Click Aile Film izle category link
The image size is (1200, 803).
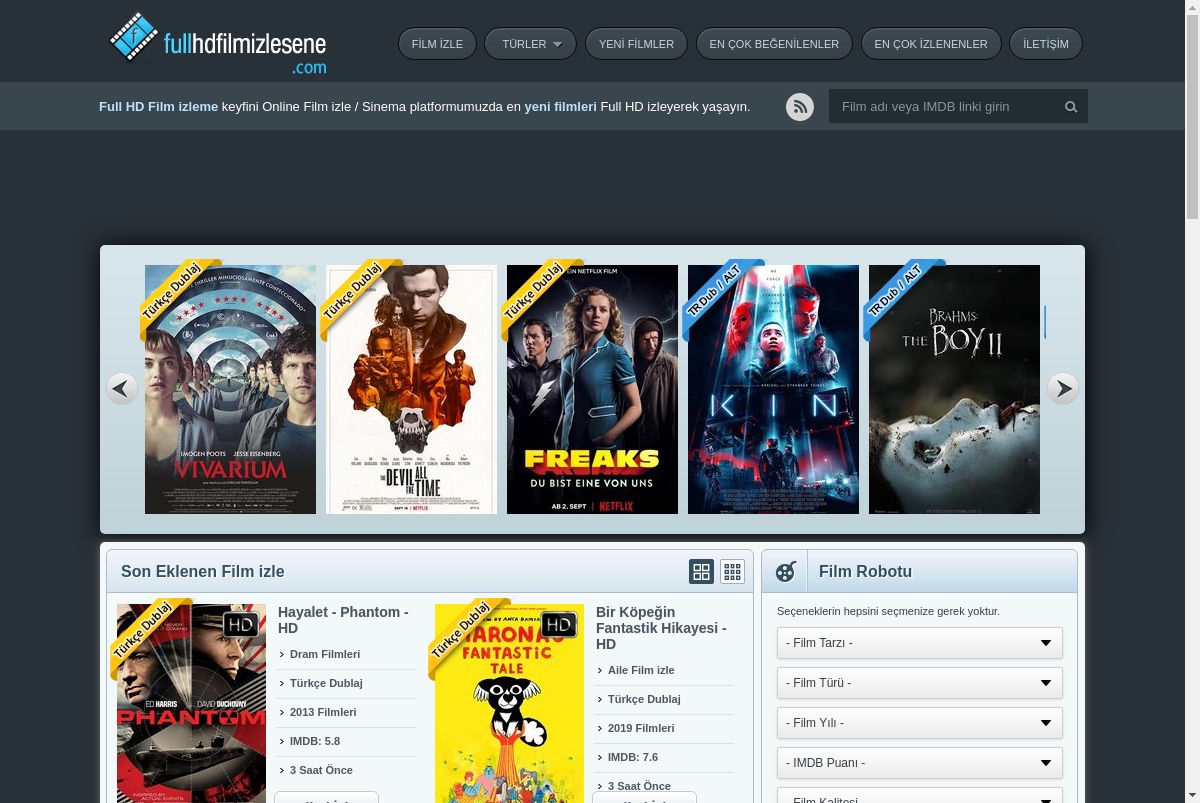641,670
